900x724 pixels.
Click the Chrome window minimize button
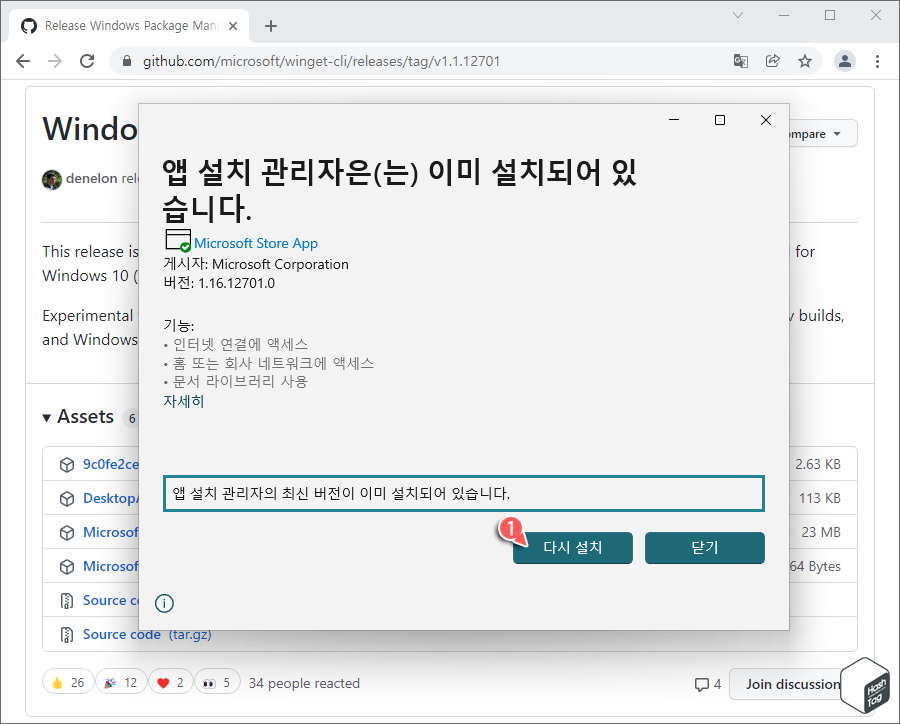click(784, 15)
